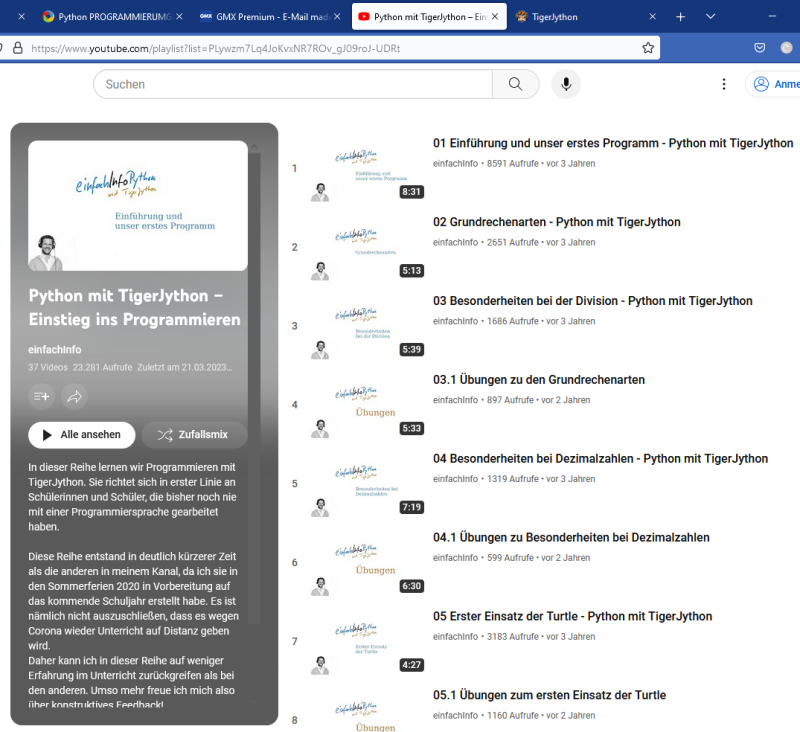This screenshot has width=800, height=732.
Task: Shuffle playlist with Zufallsmix button
Action: coord(194,435)
